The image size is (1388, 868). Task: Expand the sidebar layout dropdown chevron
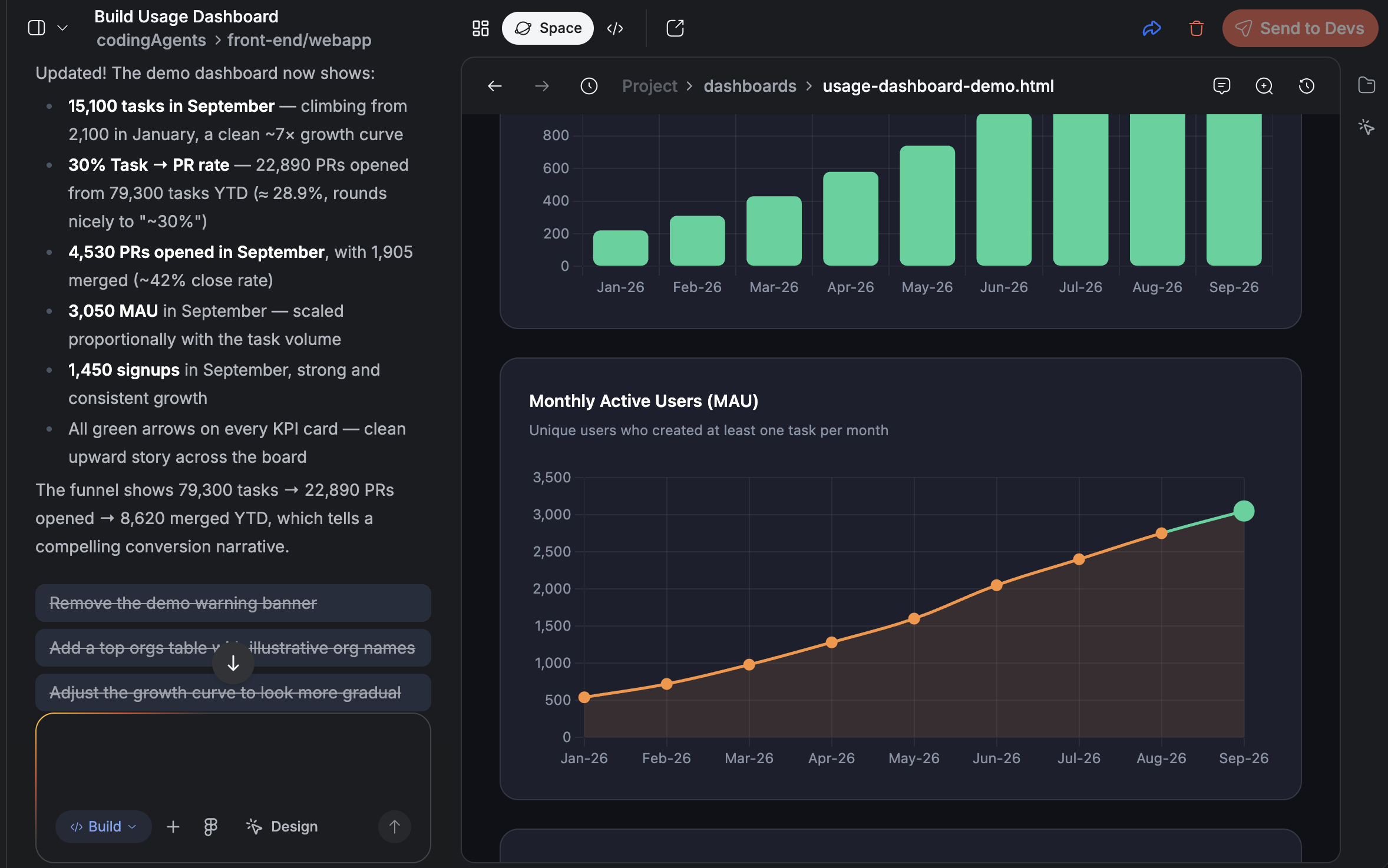(x=62, y=28)
